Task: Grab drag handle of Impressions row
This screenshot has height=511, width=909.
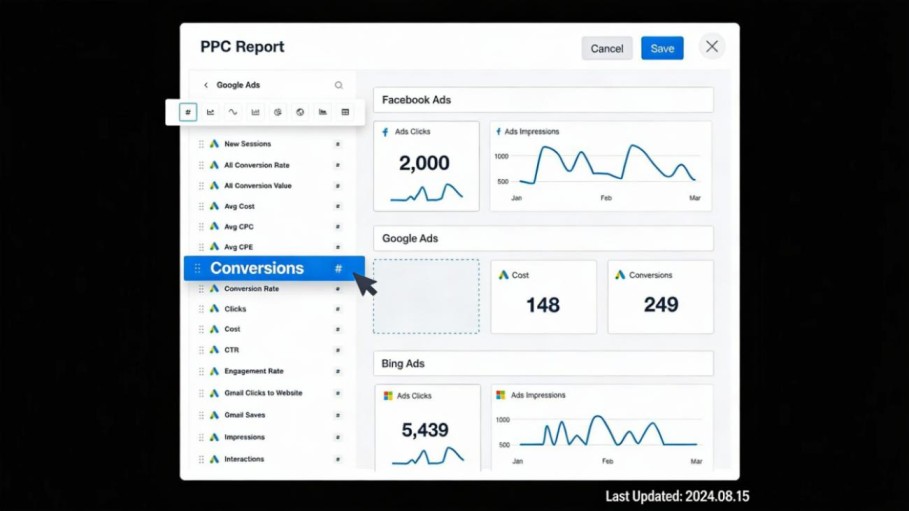Action: (x=201, y=437)
